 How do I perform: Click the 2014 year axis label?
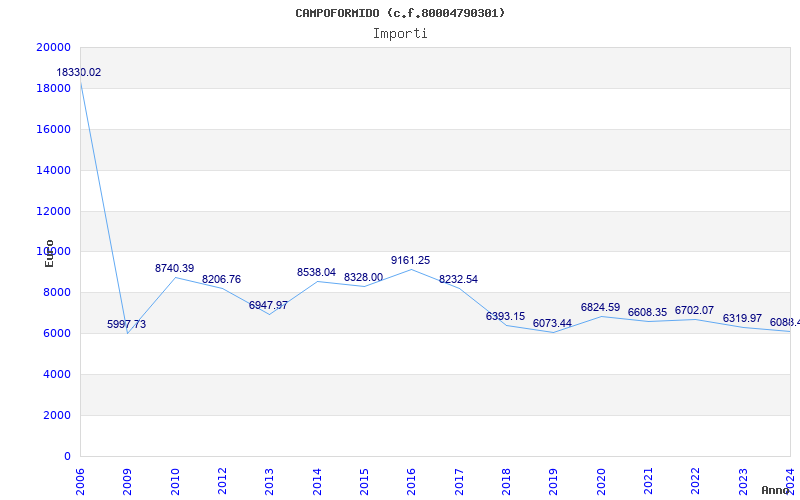[x=317, y=481]
